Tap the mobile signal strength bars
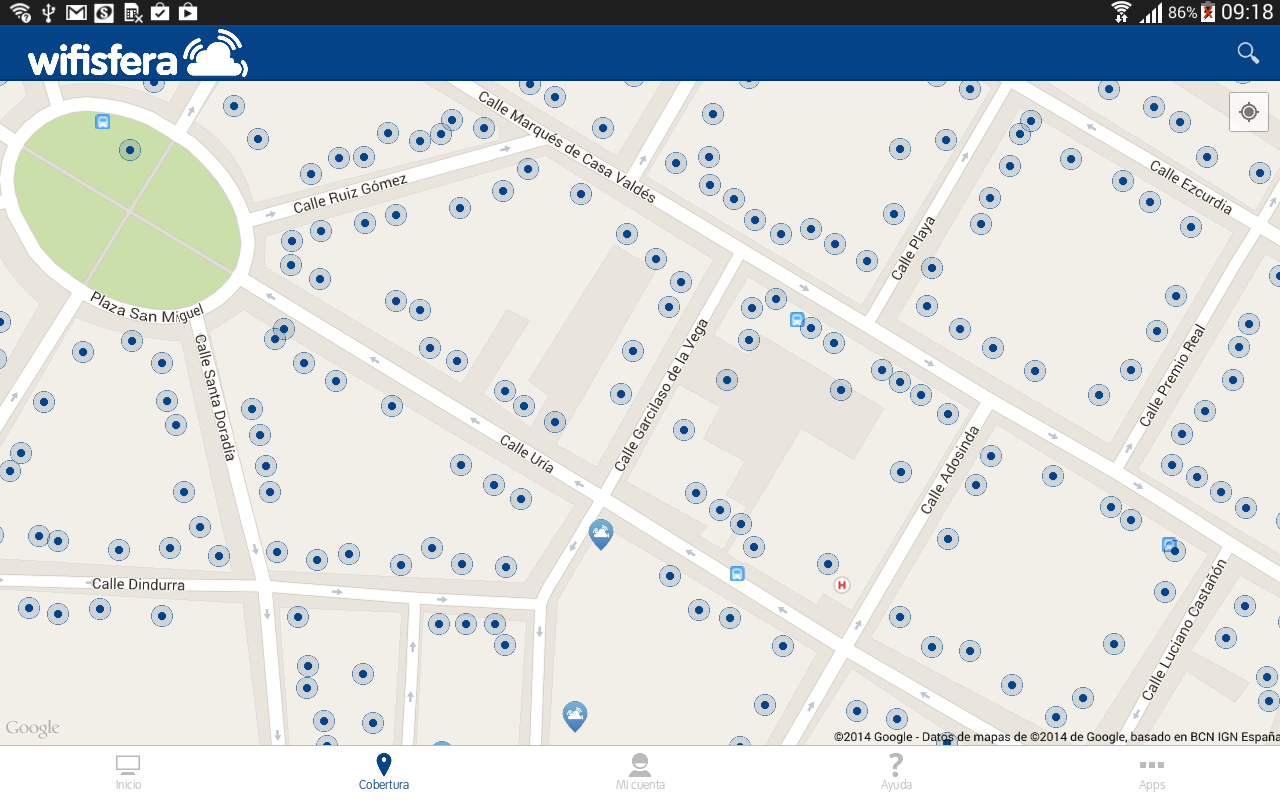Viewport: 1280px width, 800px height. click(x=1151, y=12)
